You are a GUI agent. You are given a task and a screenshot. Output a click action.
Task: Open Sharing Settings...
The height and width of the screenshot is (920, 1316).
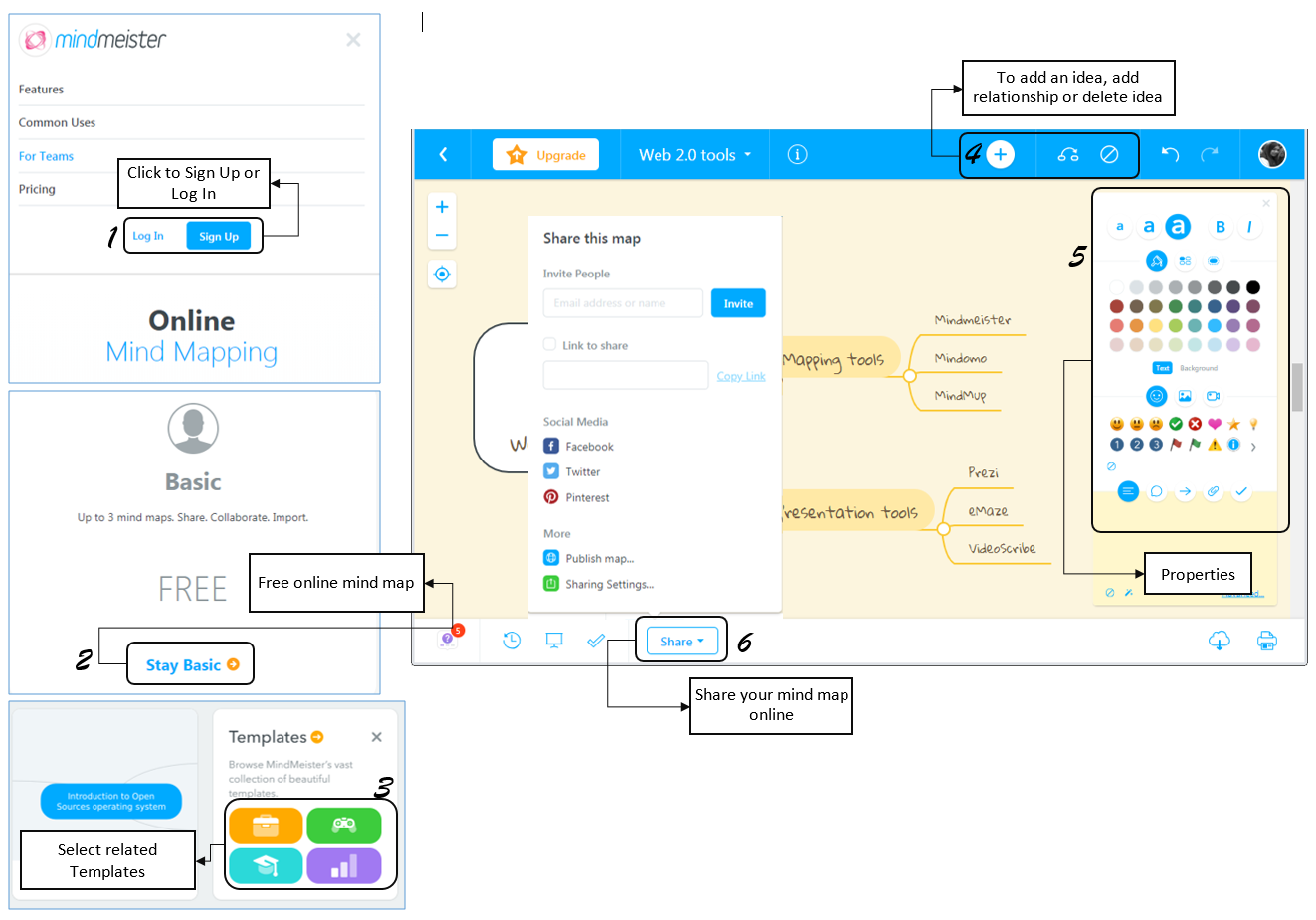[598, 584]
